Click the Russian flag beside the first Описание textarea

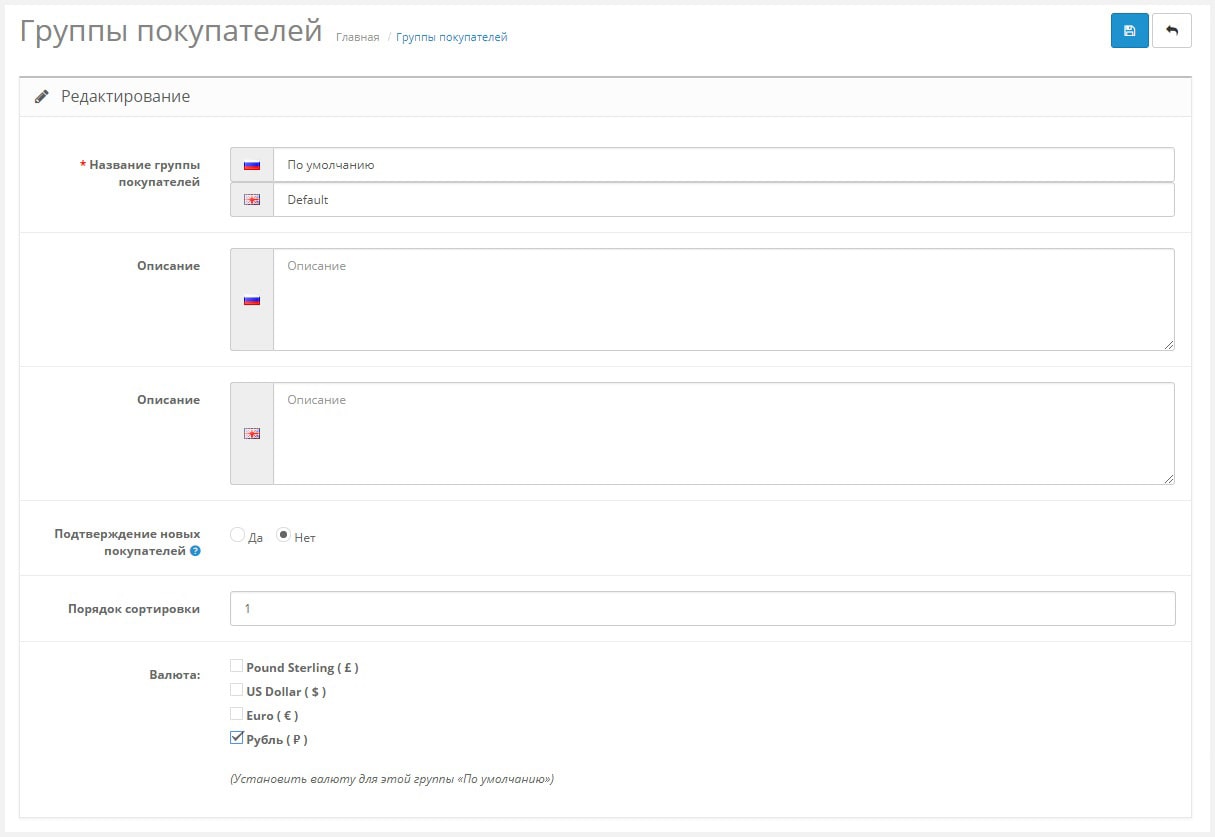coord(252,300)
